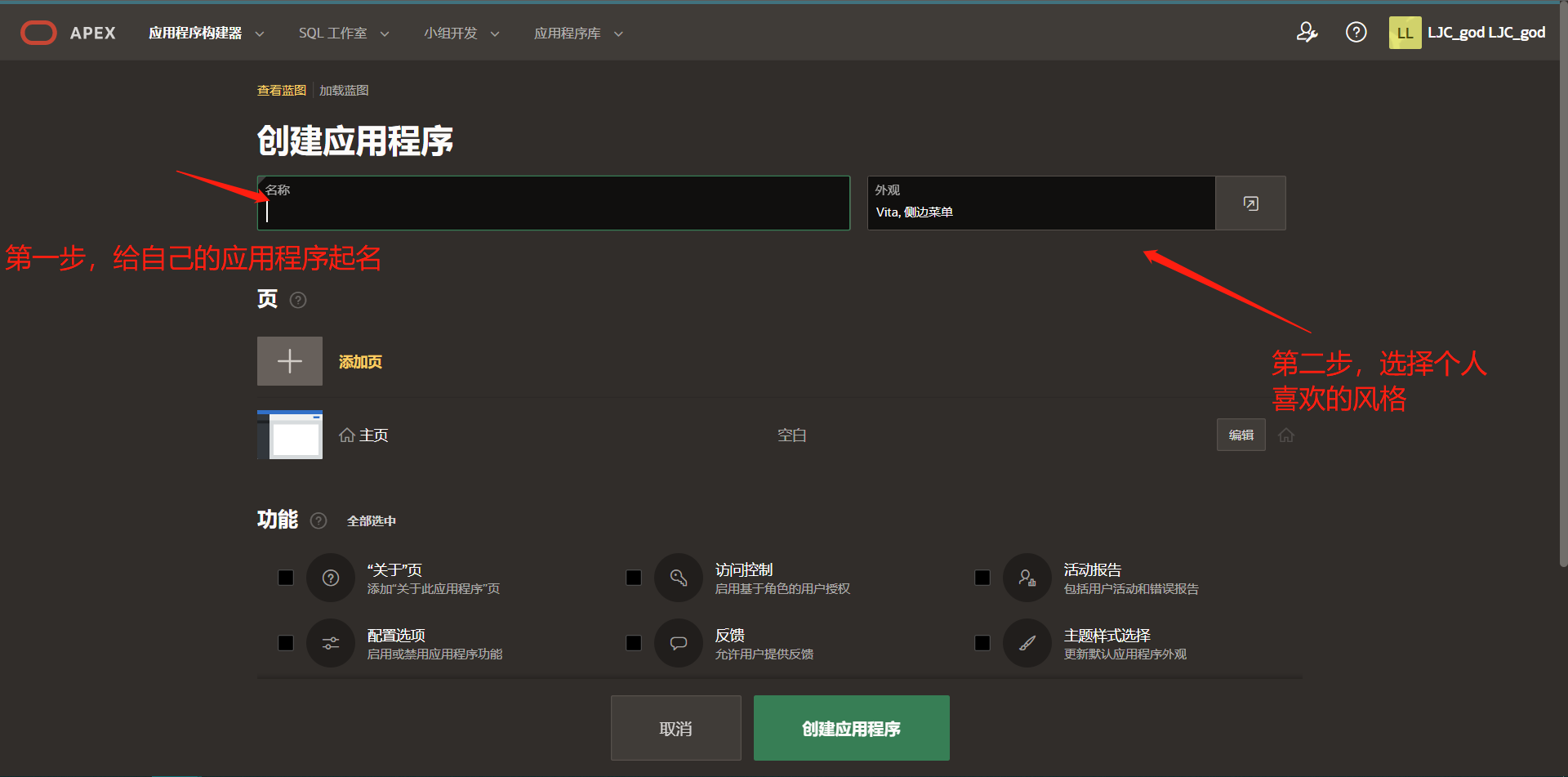The height and width of the screenshot is (777, 1568).
Task: Expand the 小组开发 dropdown
Action: (461, 33)
